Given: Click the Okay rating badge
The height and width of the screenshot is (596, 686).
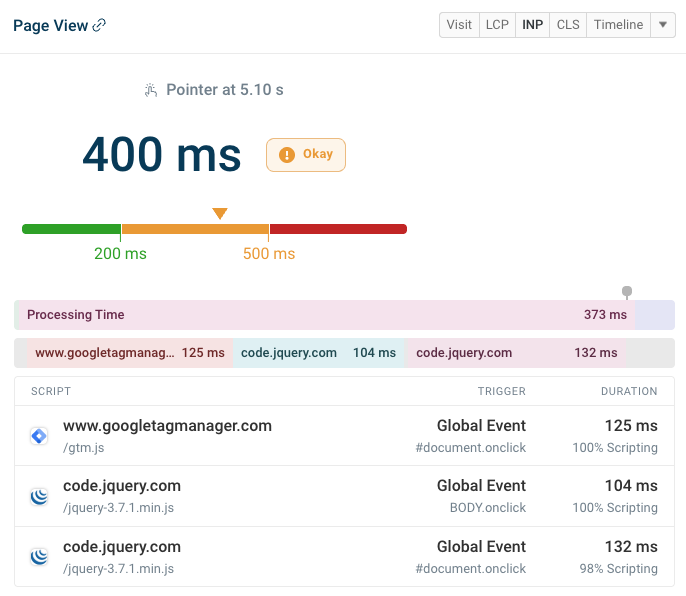Looking at the screenshot, I should coord(306,155).
